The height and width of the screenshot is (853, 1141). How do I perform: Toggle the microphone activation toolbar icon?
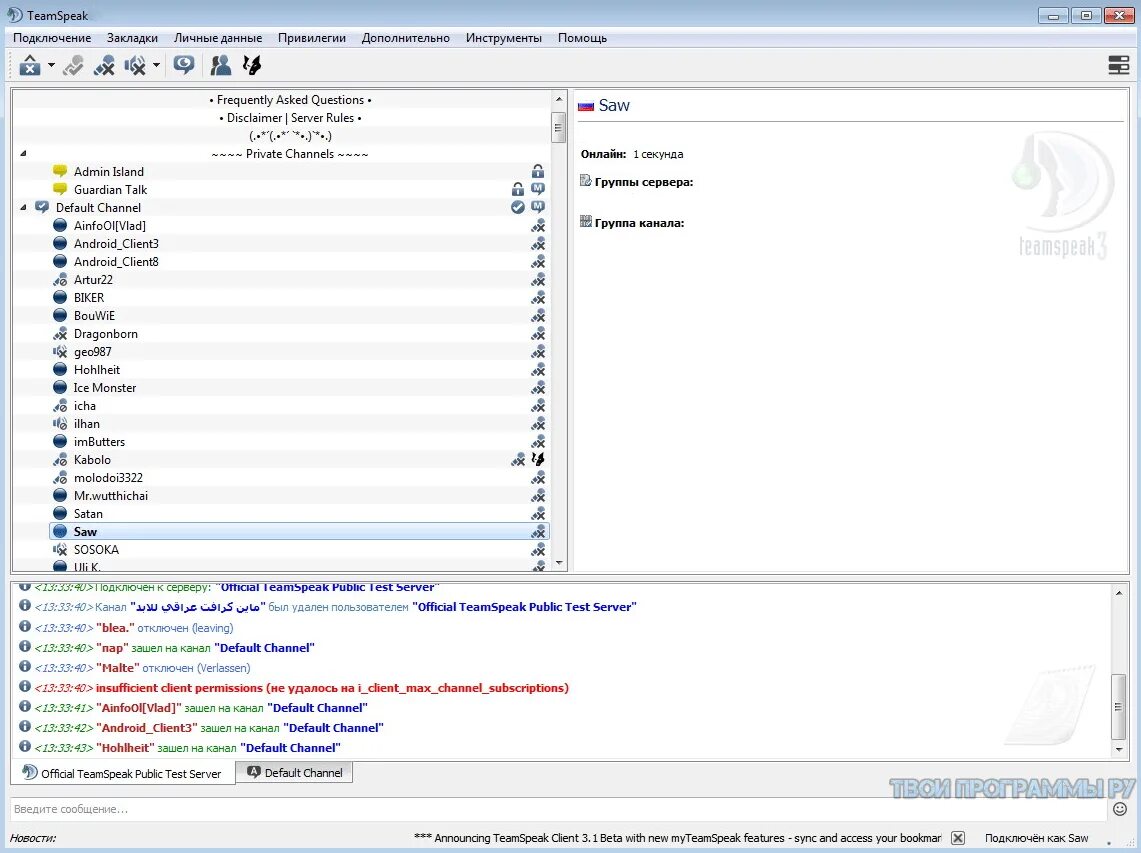73,66
